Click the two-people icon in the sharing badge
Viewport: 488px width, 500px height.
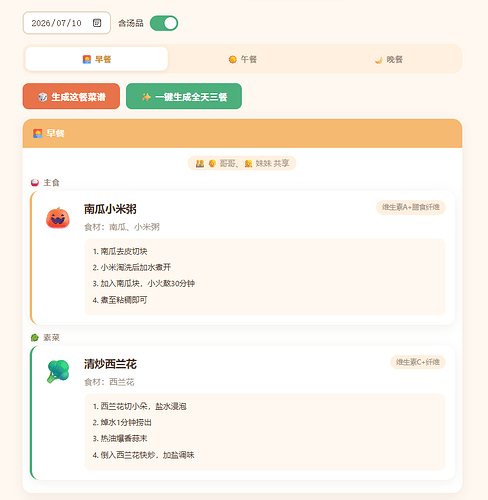click(200, 163)
